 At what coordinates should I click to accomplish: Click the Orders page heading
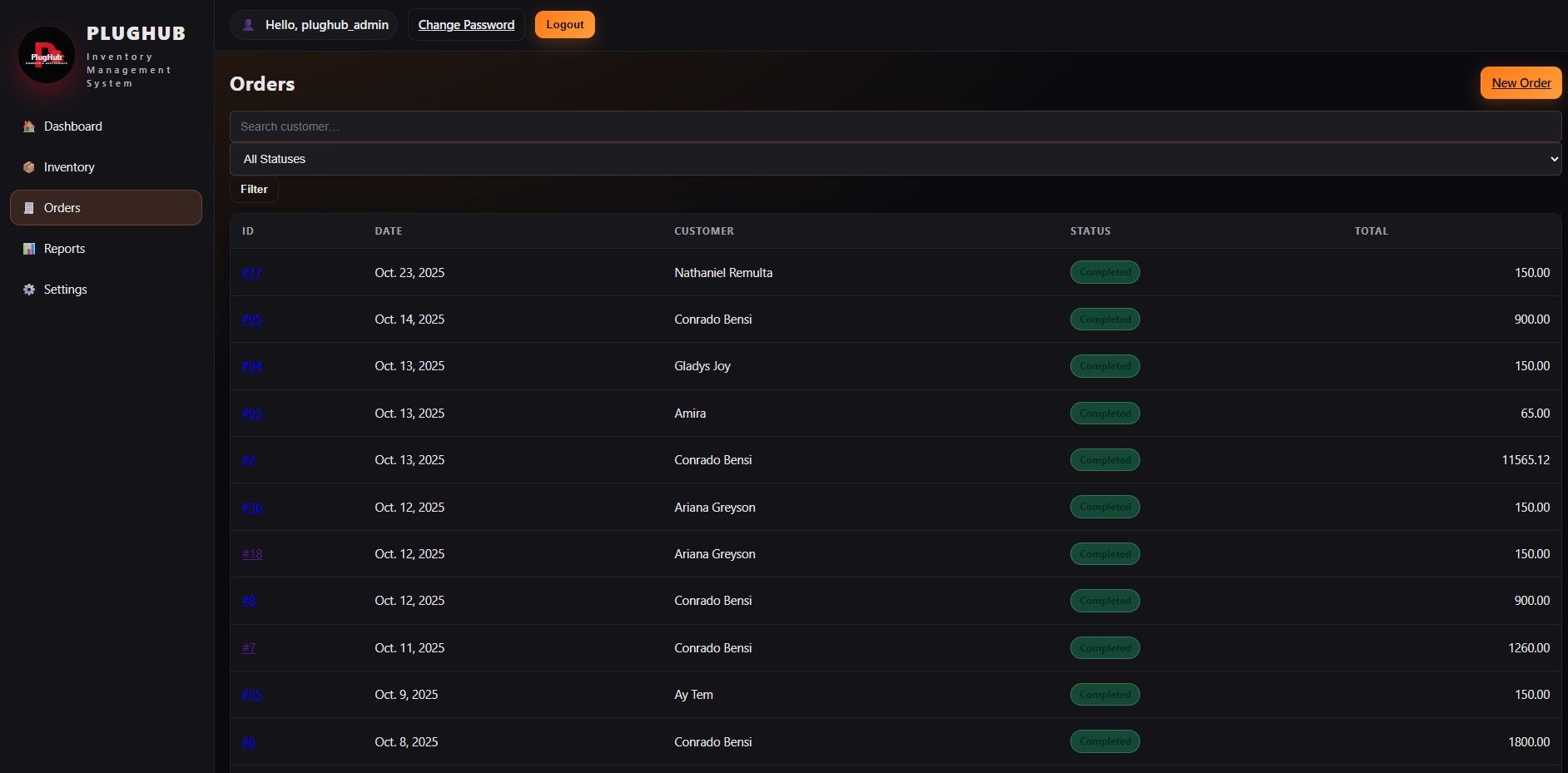coord(262,84)
